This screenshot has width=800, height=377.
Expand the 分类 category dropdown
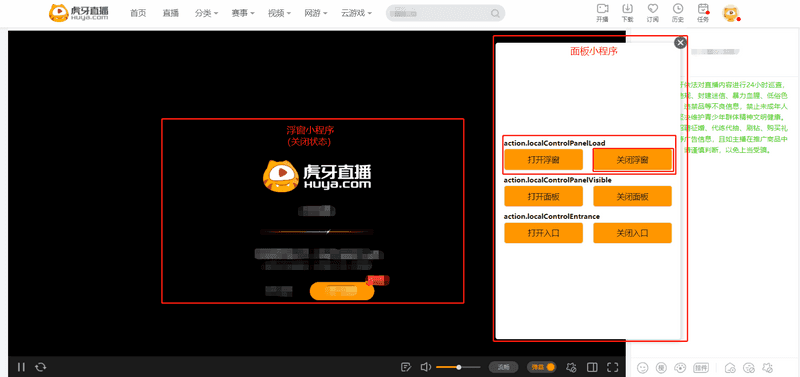206,13
